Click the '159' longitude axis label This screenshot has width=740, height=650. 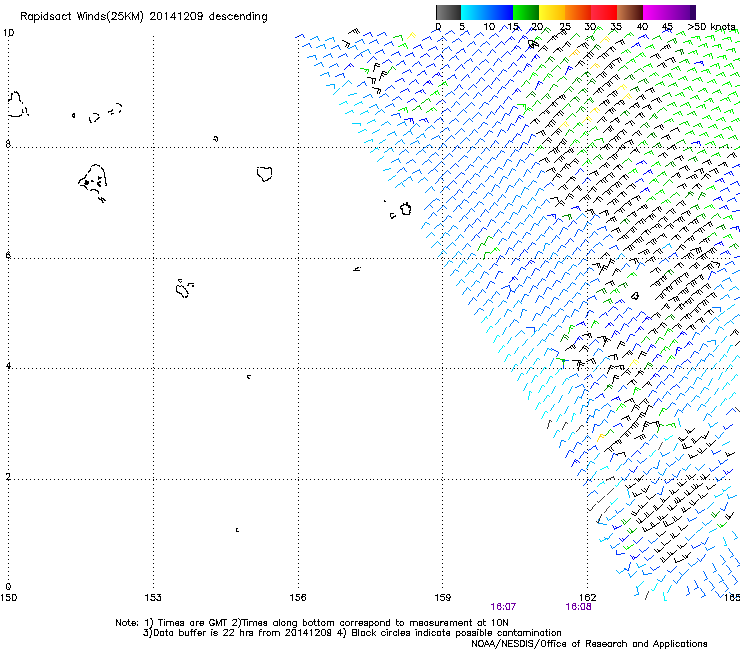click(443, 598)
